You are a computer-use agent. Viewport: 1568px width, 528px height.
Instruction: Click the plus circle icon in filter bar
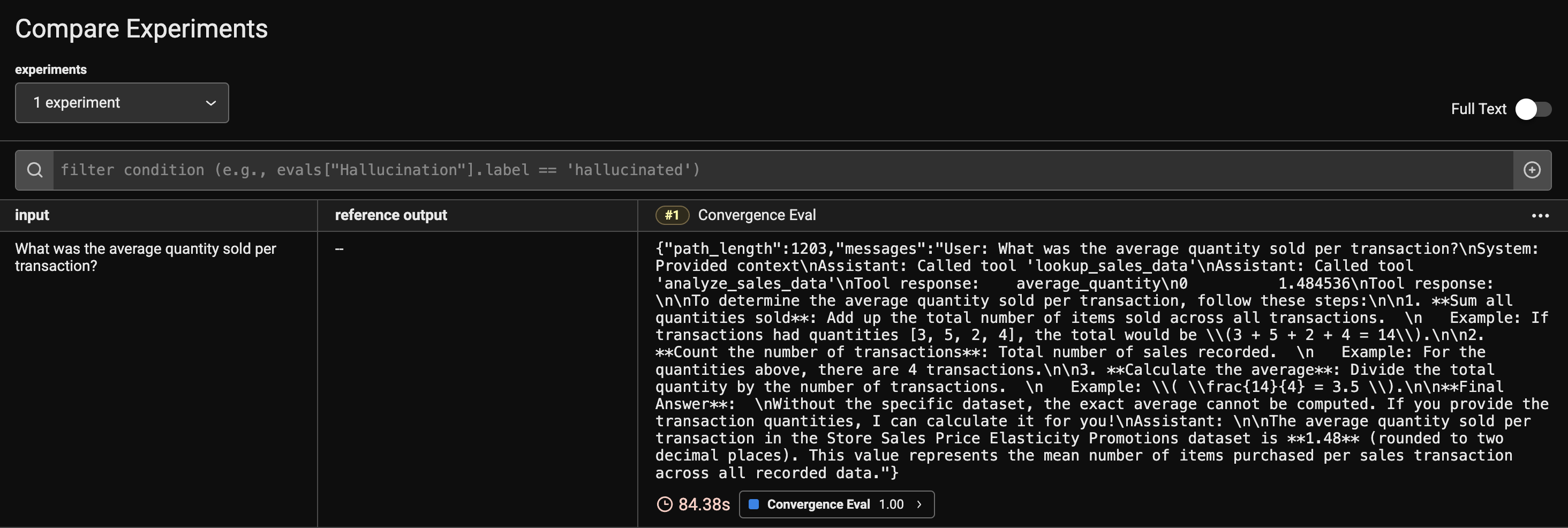coord(1532,170)
